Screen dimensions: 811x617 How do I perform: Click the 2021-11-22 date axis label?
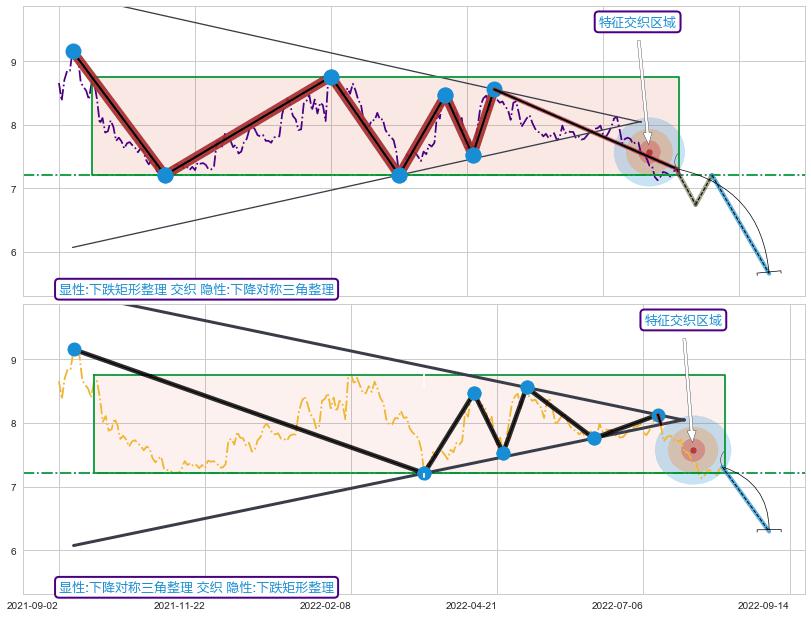pos(179,605)
